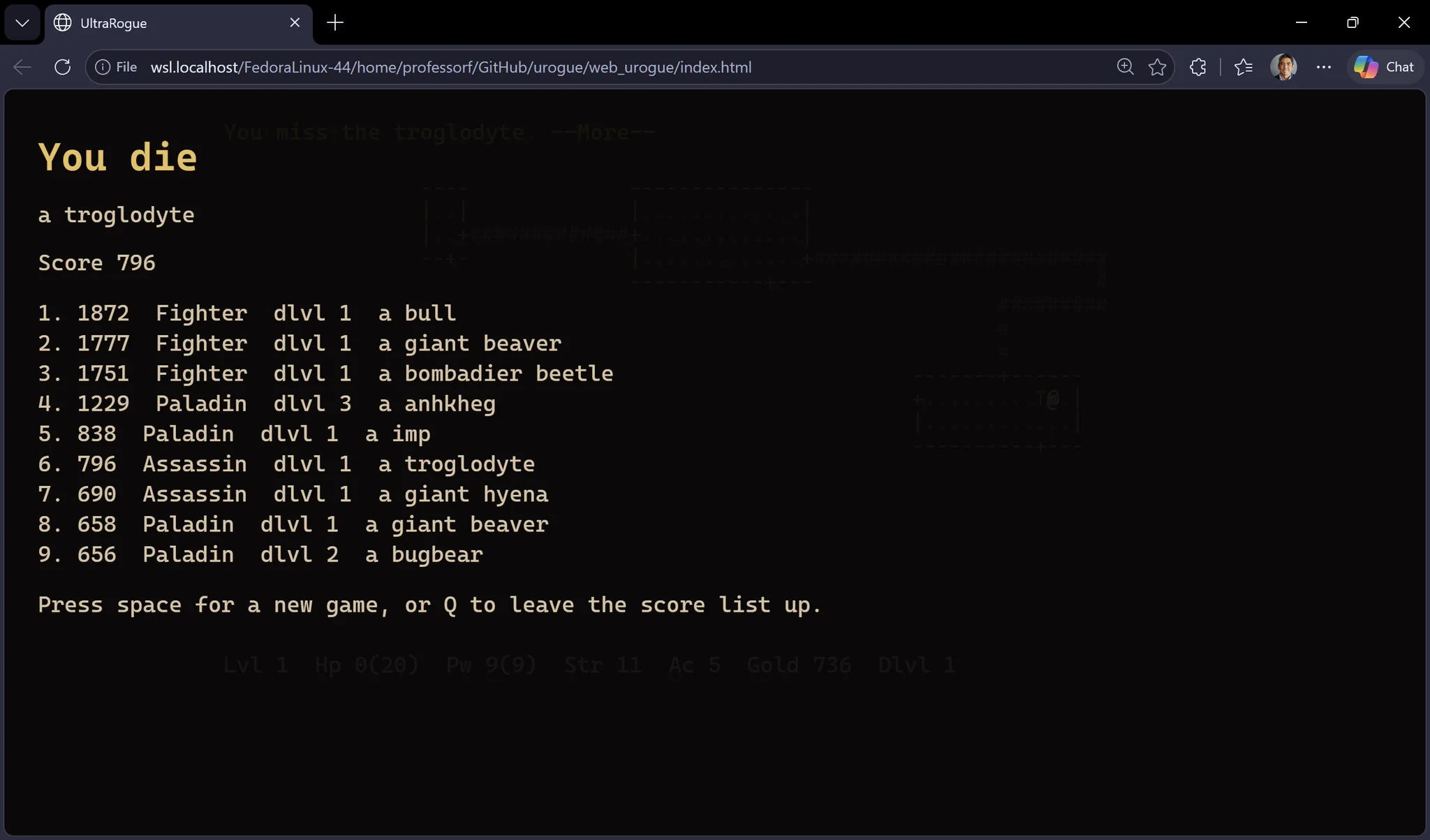Screen dimensions: 1430x840
Task: View site information File icon
Action: (x=116, y=67)
